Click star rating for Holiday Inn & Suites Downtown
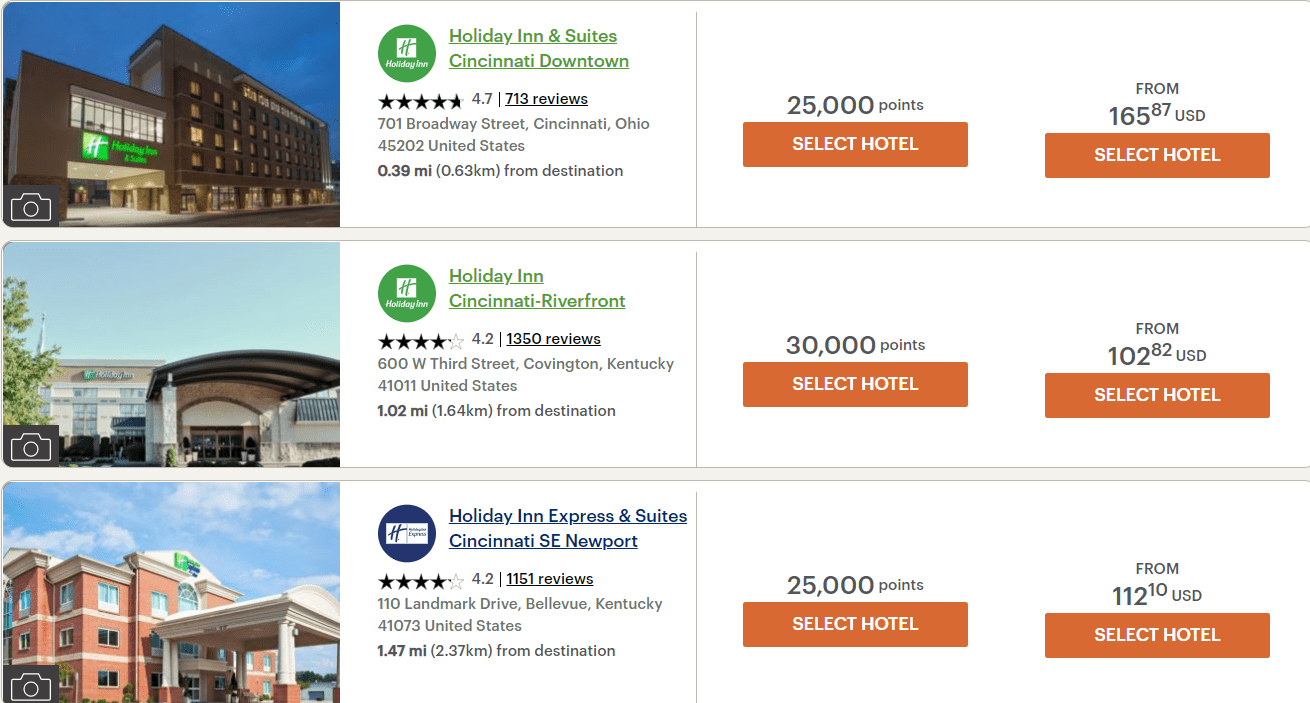The height and width of the screenshot is (703, 1310). [x=420, y=100]
